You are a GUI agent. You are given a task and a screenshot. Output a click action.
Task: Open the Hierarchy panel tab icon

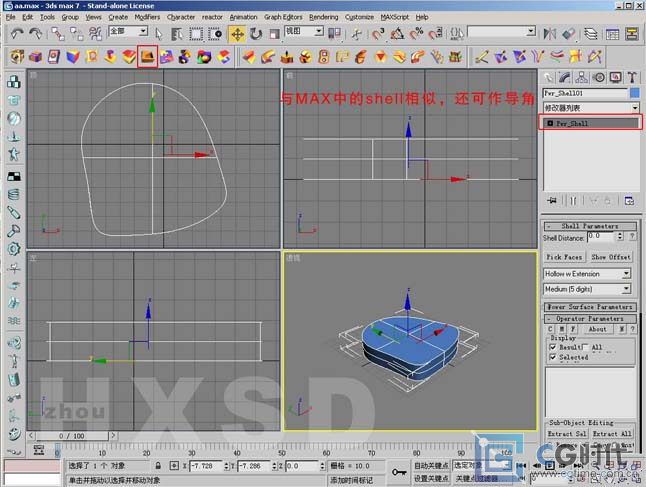tap(582, 77)
